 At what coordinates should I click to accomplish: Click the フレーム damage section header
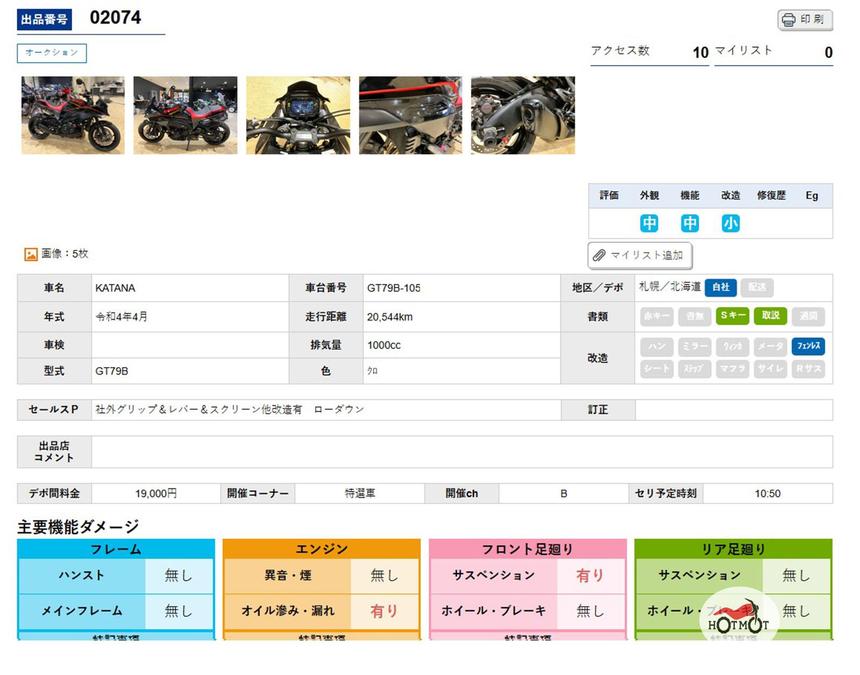pyautogui.click(x=116, y=549)
